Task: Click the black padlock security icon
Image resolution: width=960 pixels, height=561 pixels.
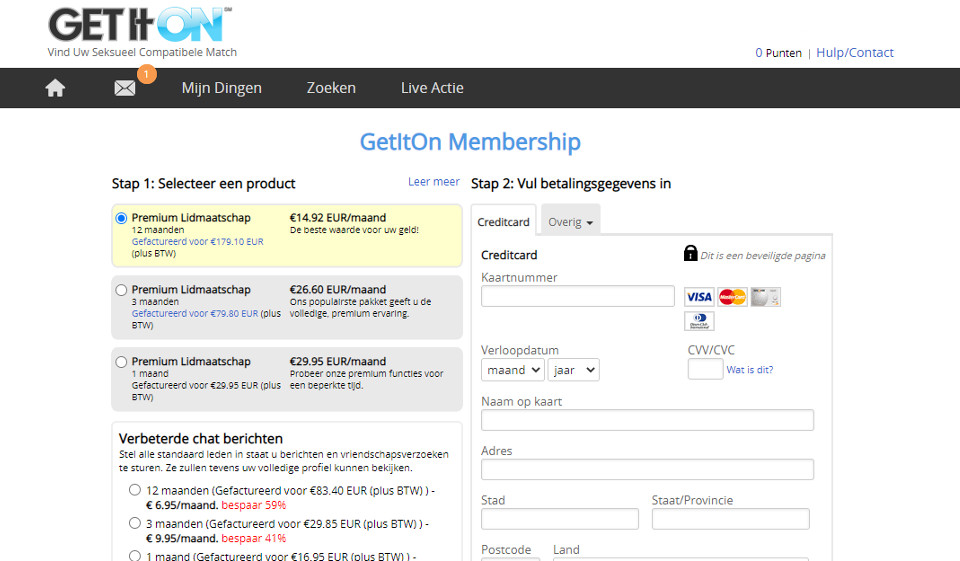Action: 690,254
